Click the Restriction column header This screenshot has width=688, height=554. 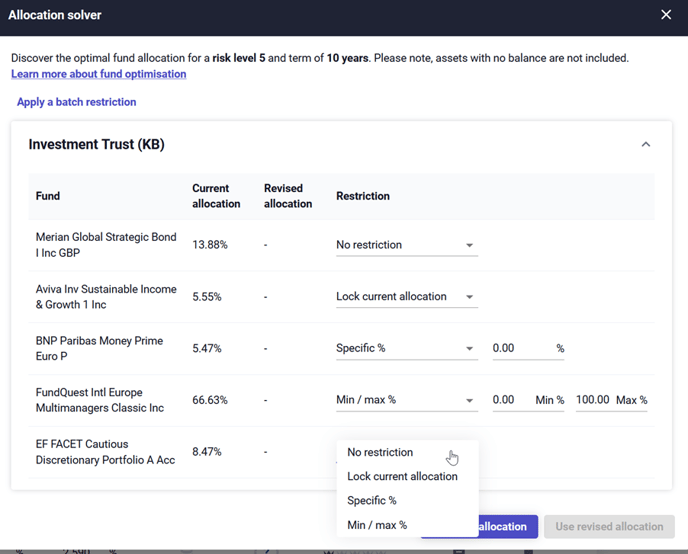(363, 196)
